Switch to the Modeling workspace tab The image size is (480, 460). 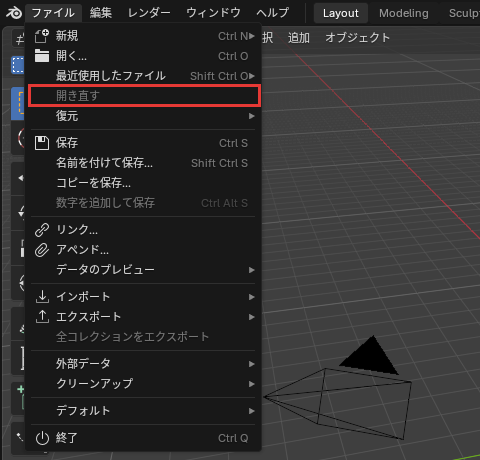(x=404, y=13)
